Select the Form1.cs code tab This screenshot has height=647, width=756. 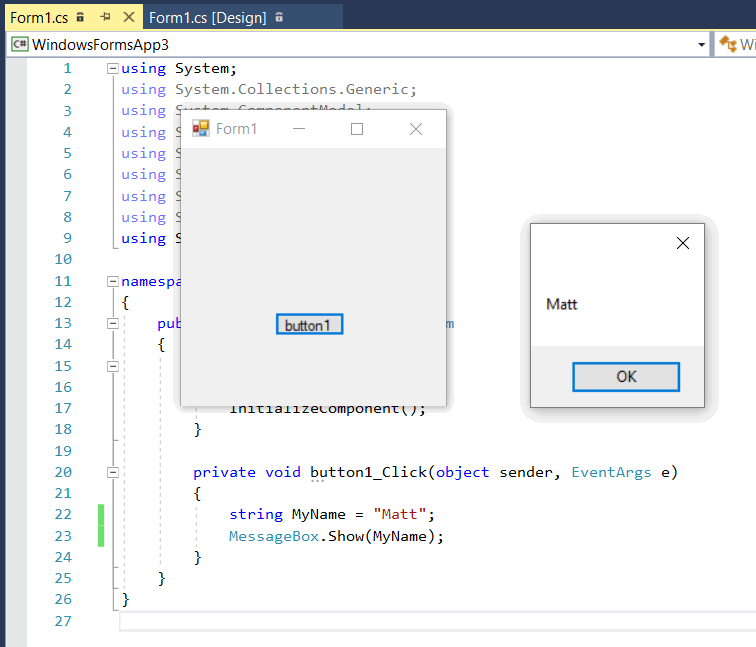(39, 18)
